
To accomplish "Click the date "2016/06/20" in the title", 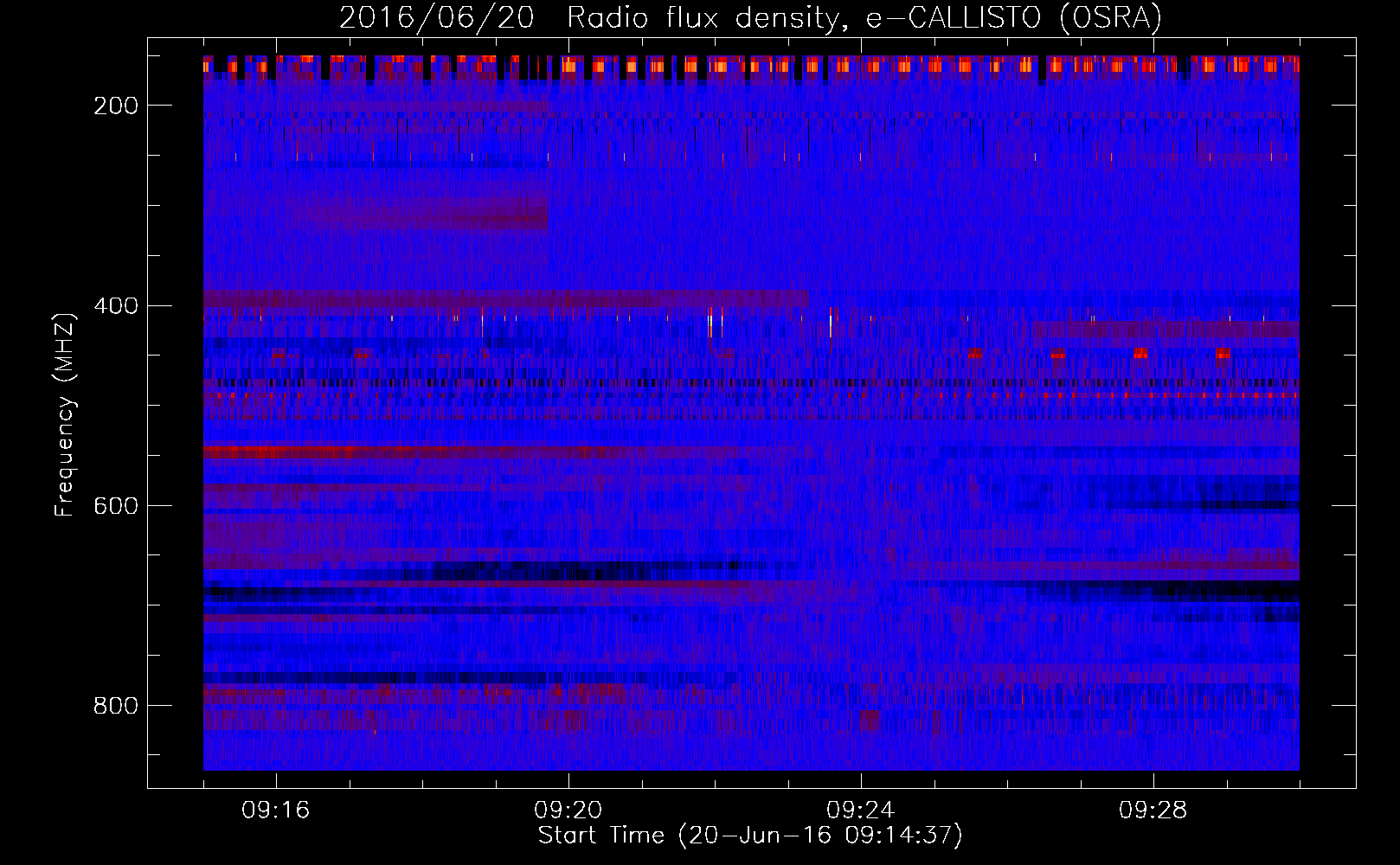I will click(437, 17).
